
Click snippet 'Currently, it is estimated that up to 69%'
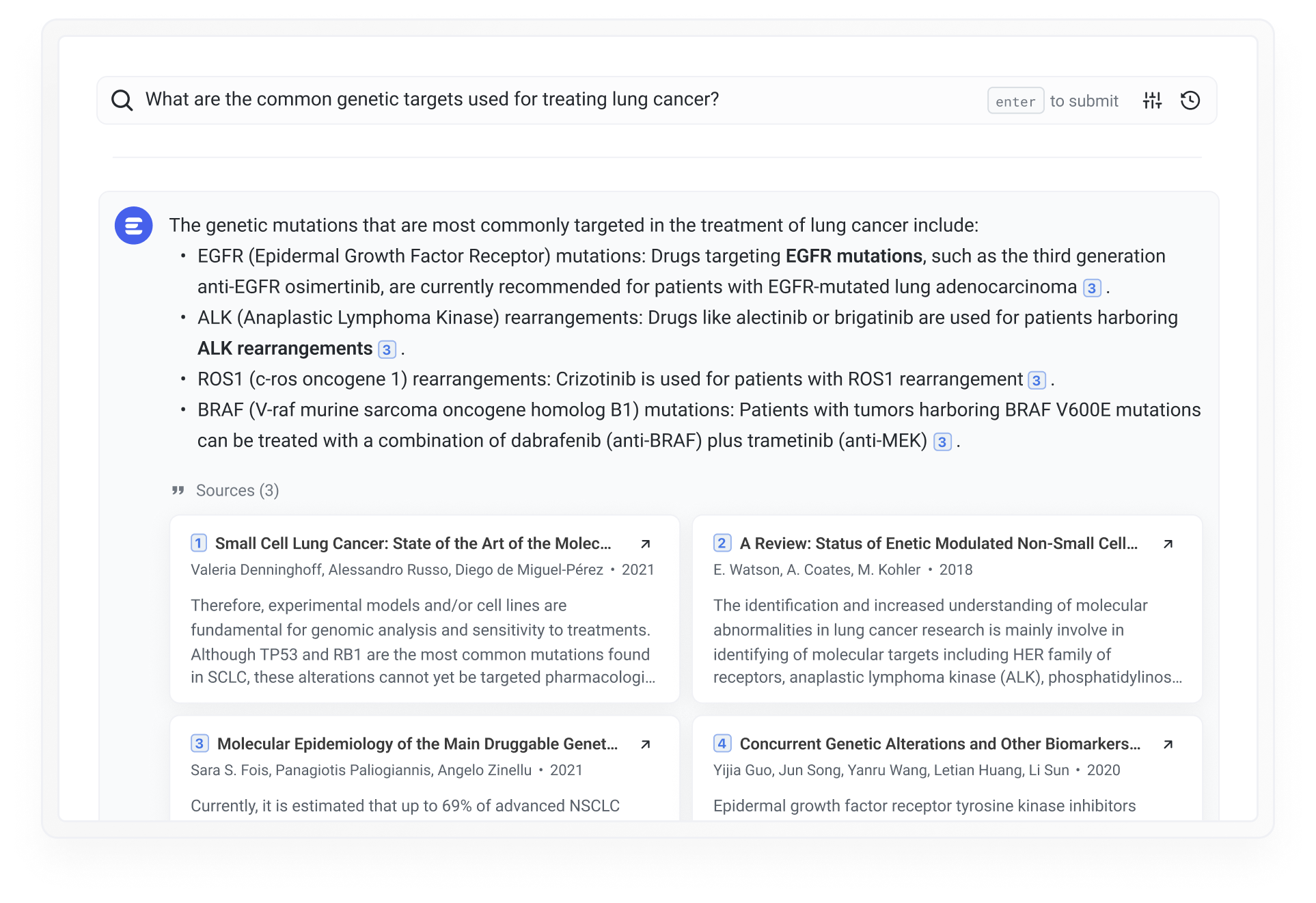tap(405, 806)
